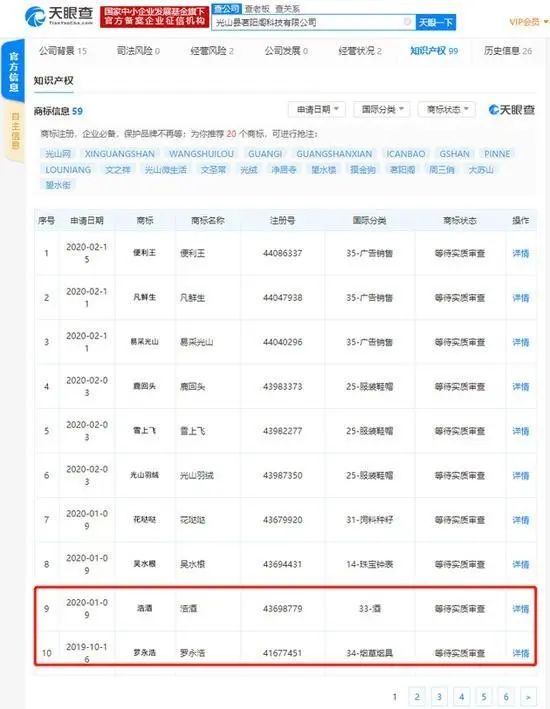Select registration number 44047938
The height and width of the screenshot is (709, 550).
tap(283, 298)
